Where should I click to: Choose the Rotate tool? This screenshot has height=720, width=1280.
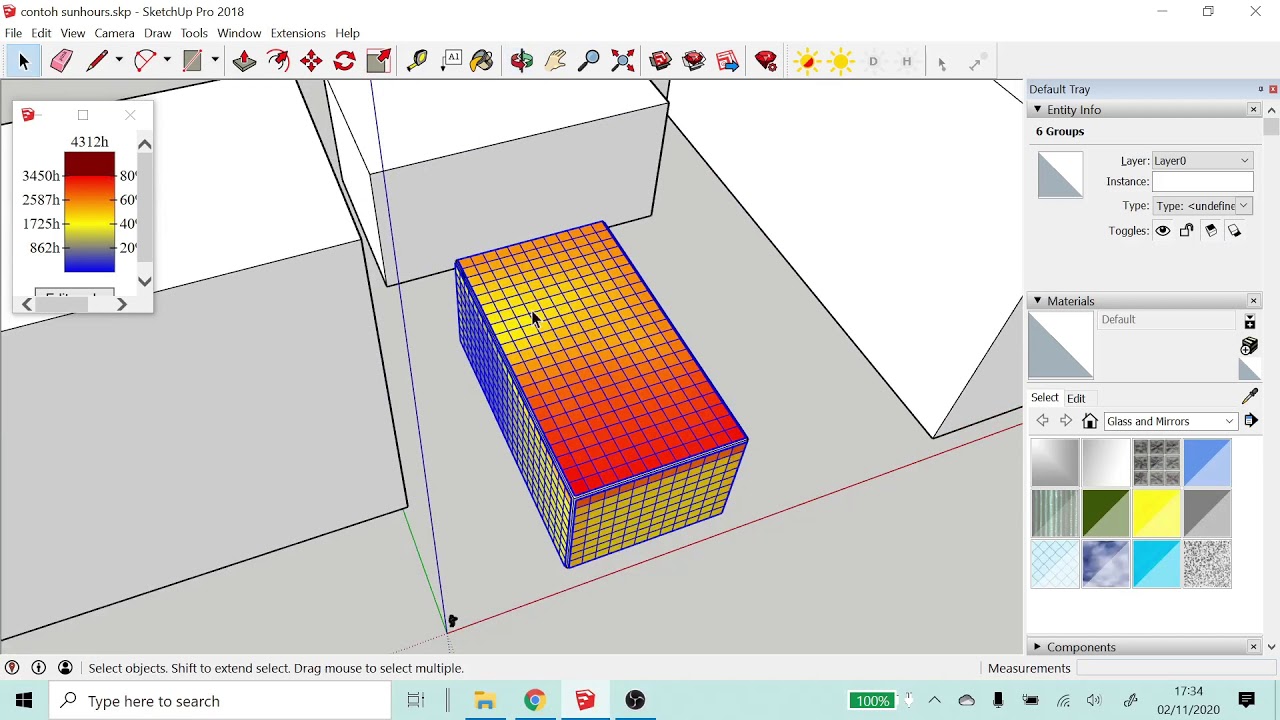pos(345,62)
